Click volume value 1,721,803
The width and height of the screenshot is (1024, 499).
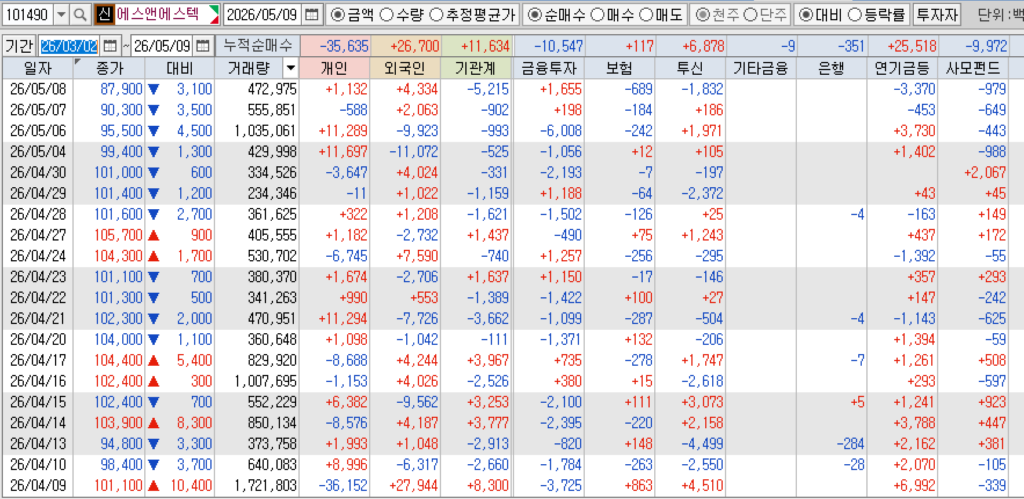tap(265, 486)
